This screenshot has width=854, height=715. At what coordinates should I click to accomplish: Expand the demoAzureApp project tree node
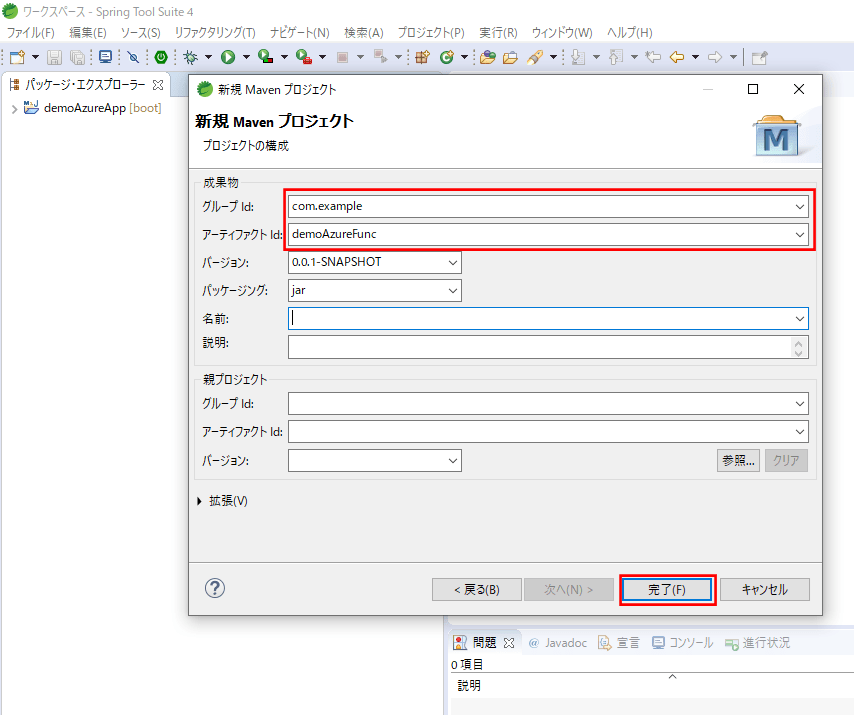[x=13, y=109]
